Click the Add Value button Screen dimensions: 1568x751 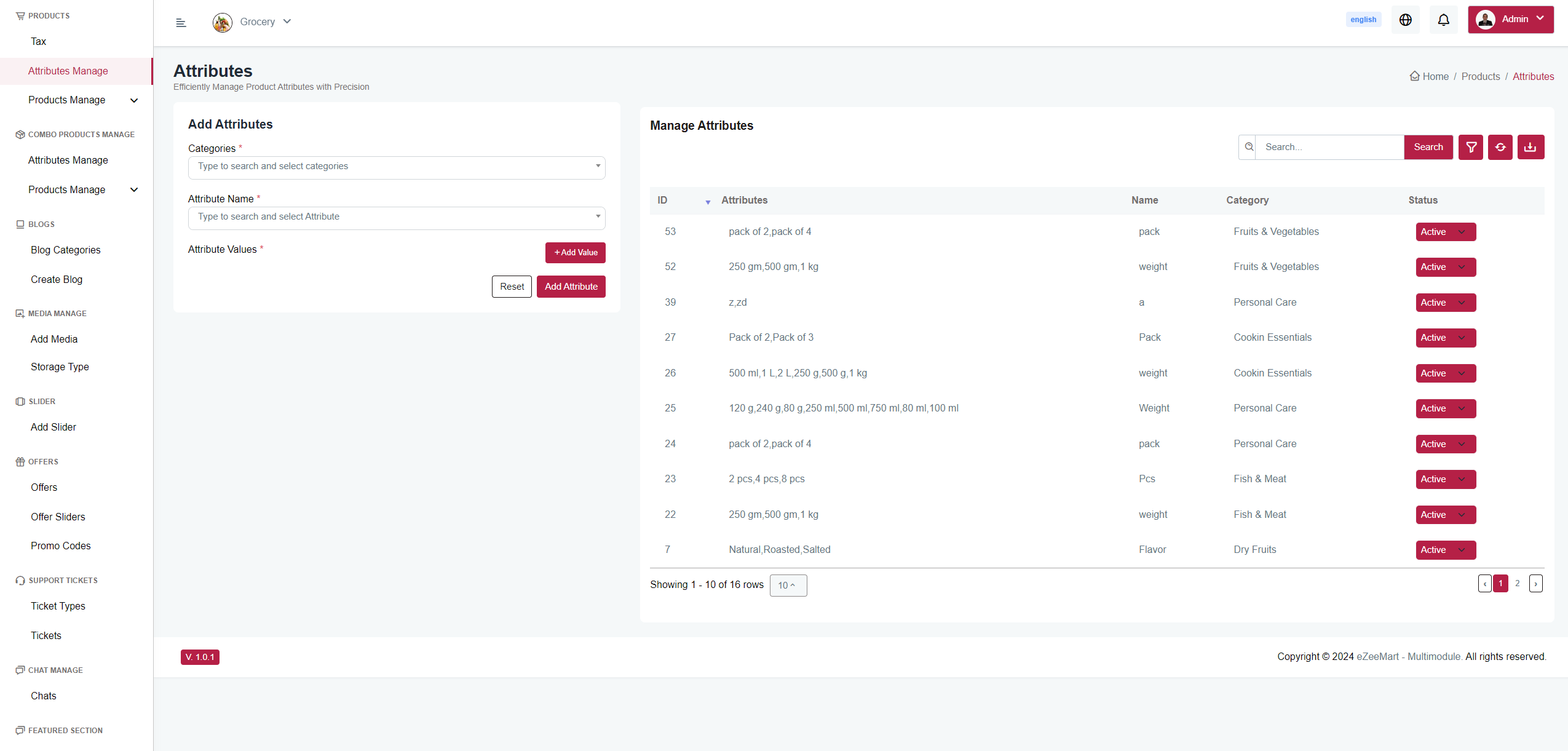575,252
